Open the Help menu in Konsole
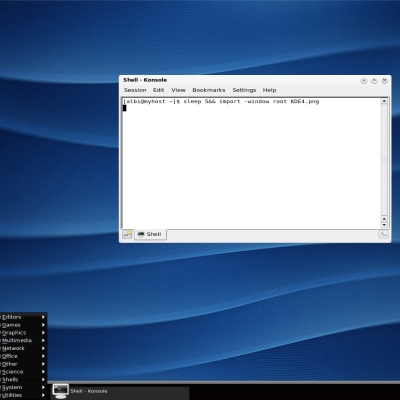Viewport: 400px width, 400px height. tap(269, 90)
